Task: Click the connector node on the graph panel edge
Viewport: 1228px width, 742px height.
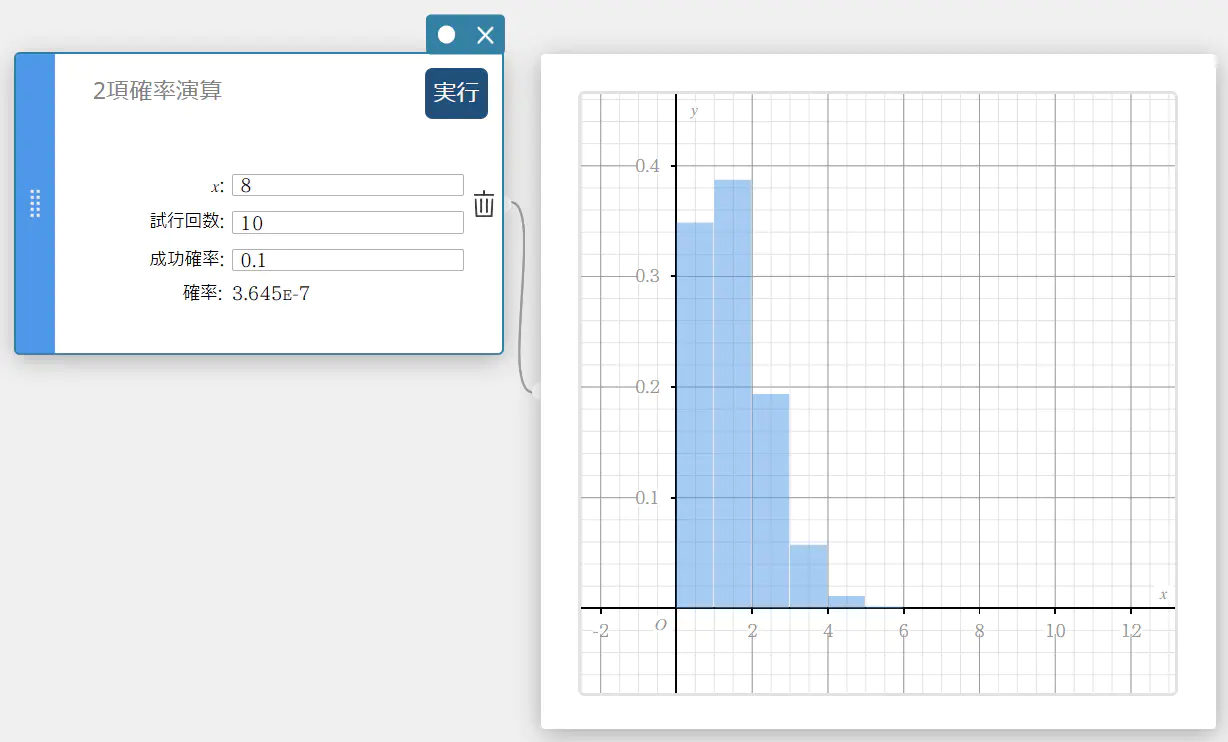Action: [x=538, y=392]
